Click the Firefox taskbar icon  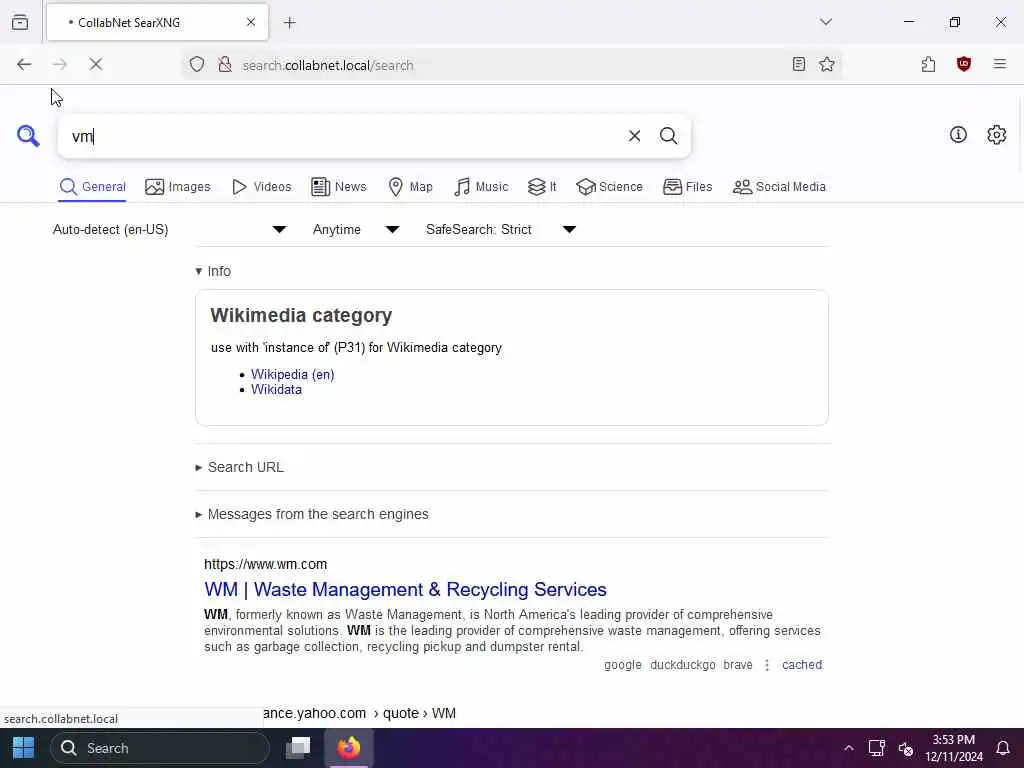click(348, 748)
